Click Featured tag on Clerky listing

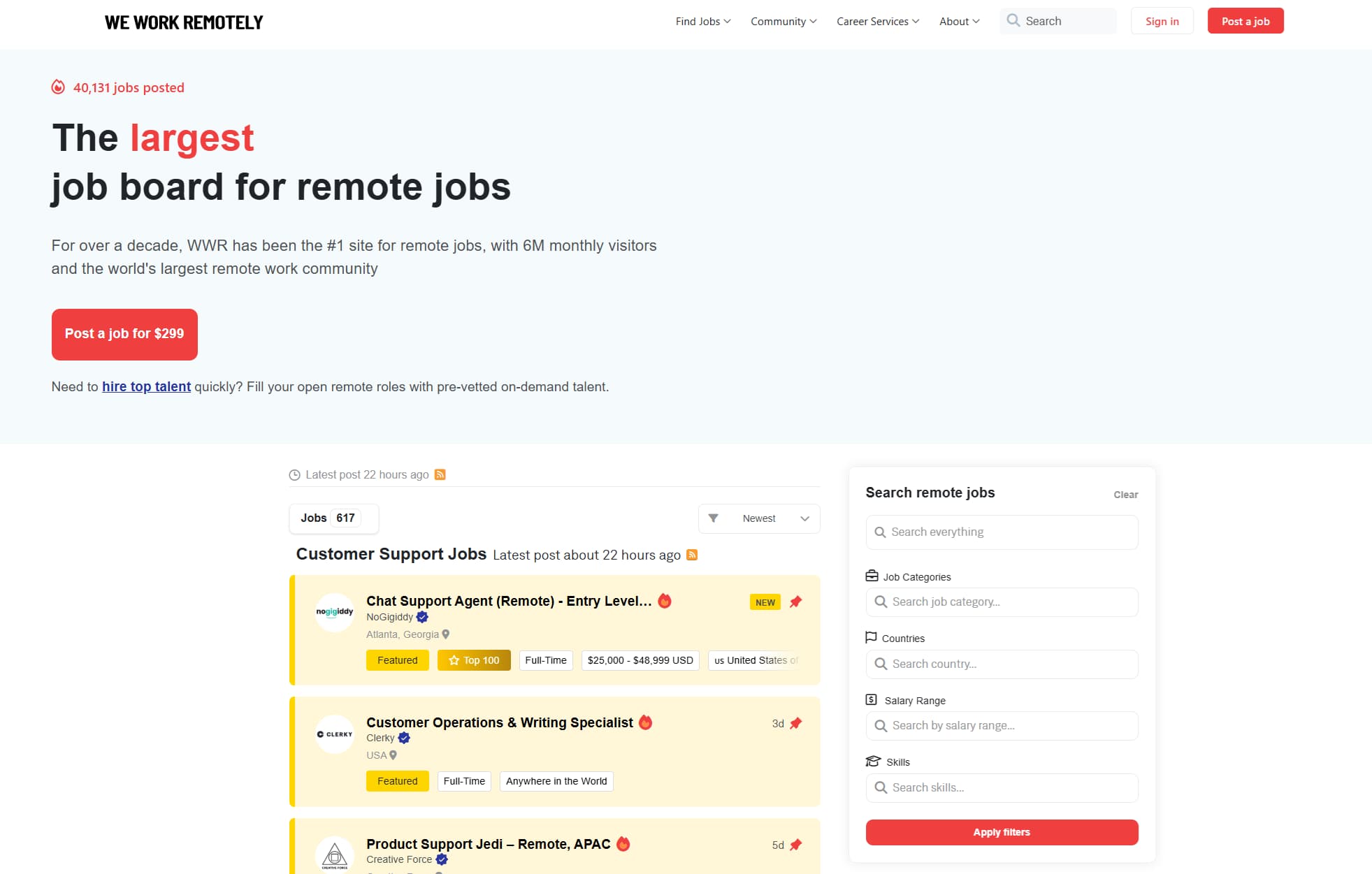point(398,781)
